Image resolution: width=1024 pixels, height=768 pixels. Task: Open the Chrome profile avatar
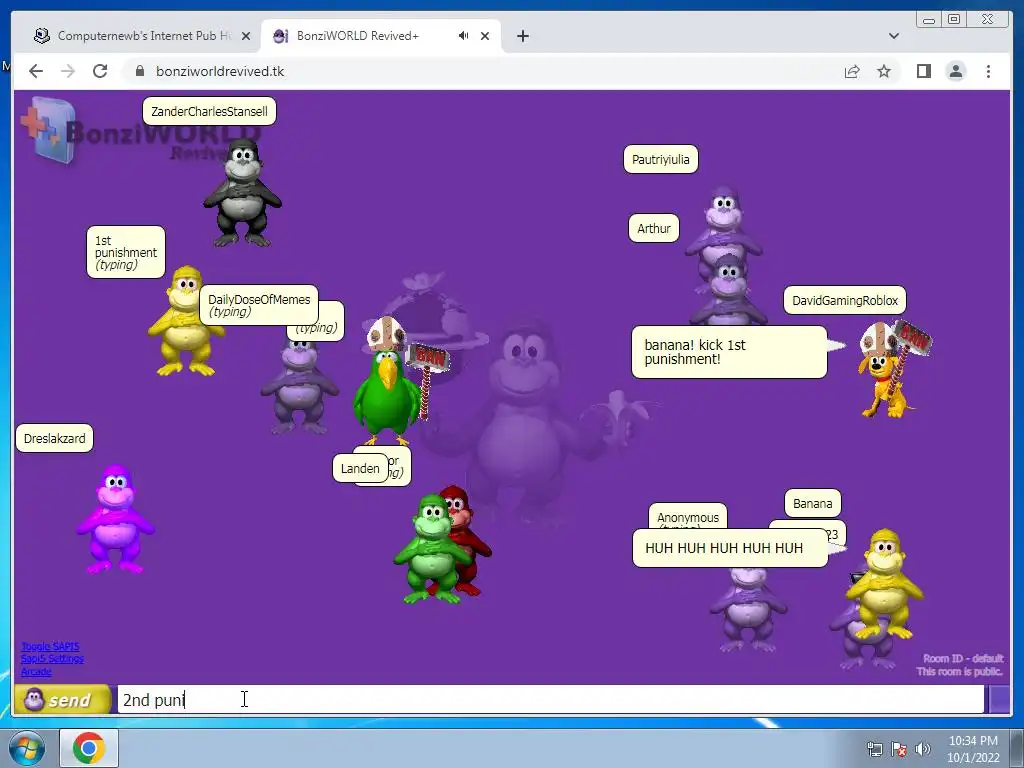tap(955, 71)
